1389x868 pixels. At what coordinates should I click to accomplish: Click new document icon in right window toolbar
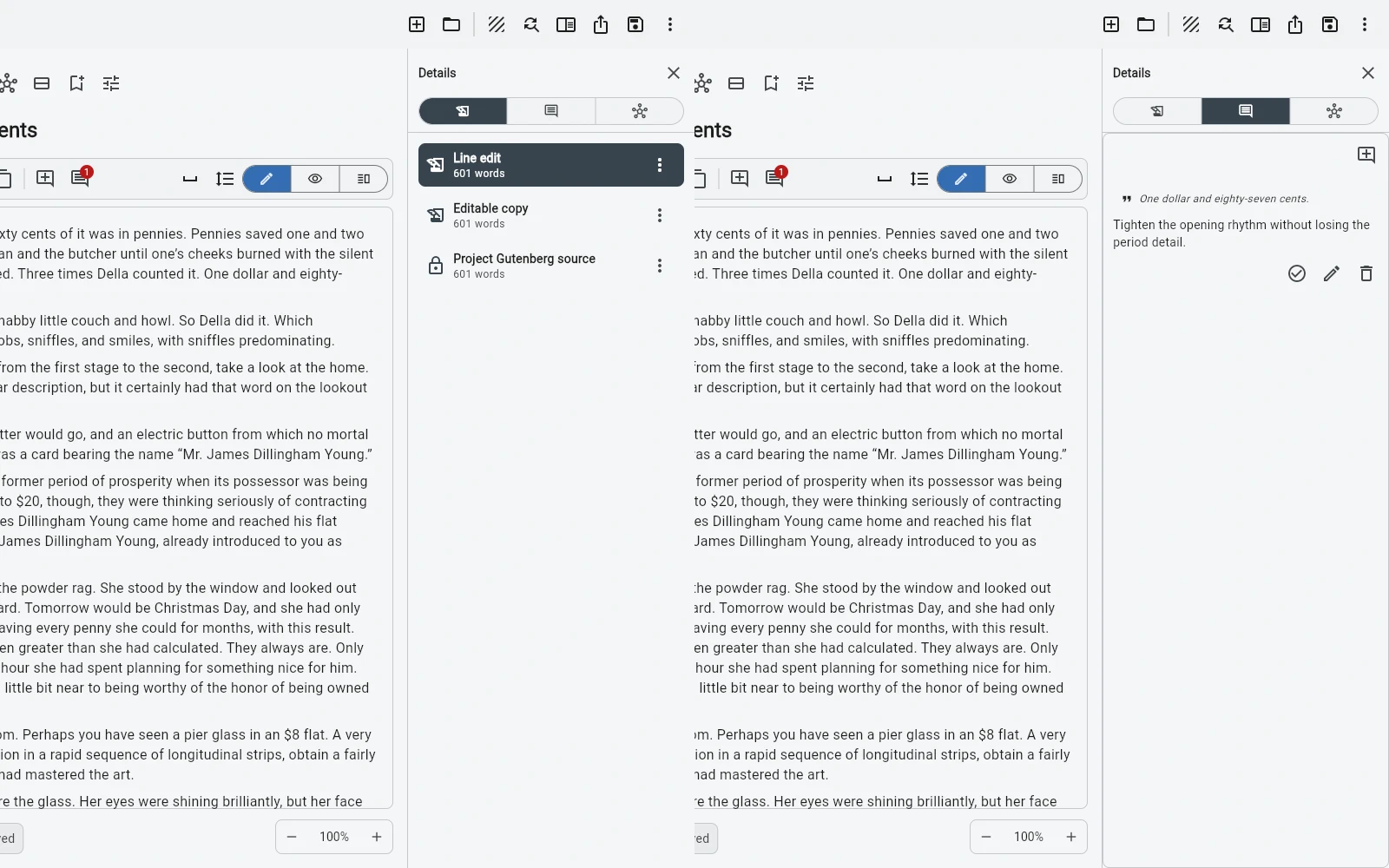(x=1111, y=24)
